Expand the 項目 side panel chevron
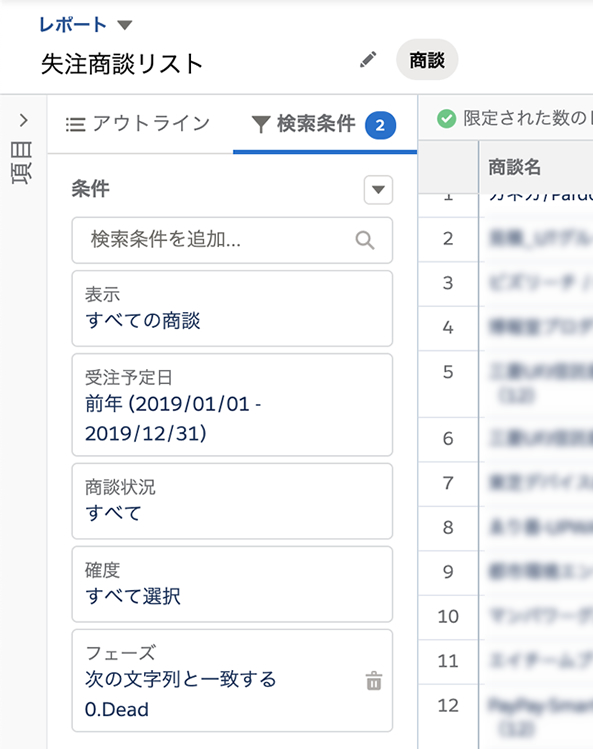The width and height of the screenshot is (593, 749). coord(23,120)
